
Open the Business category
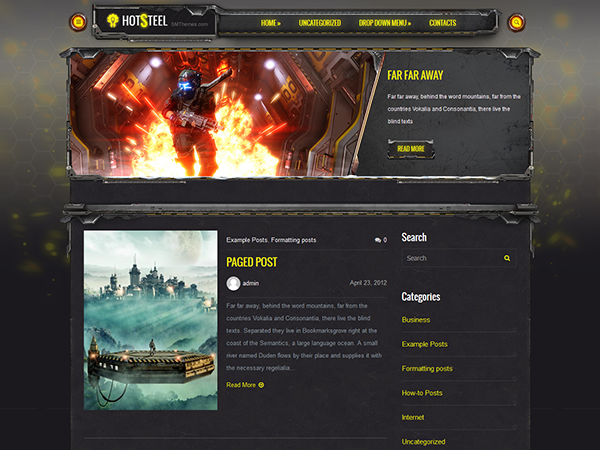coord(416,320)
